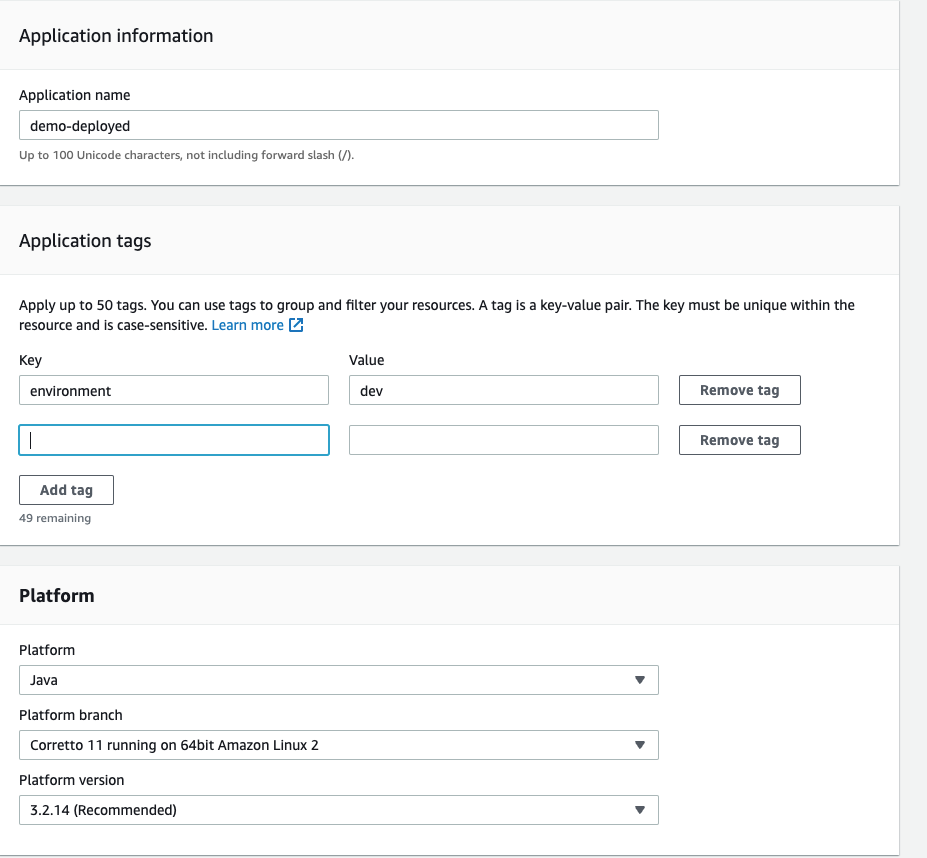Click the Platform version dropdown arrow
927x858 pixels.
[640, 810]
